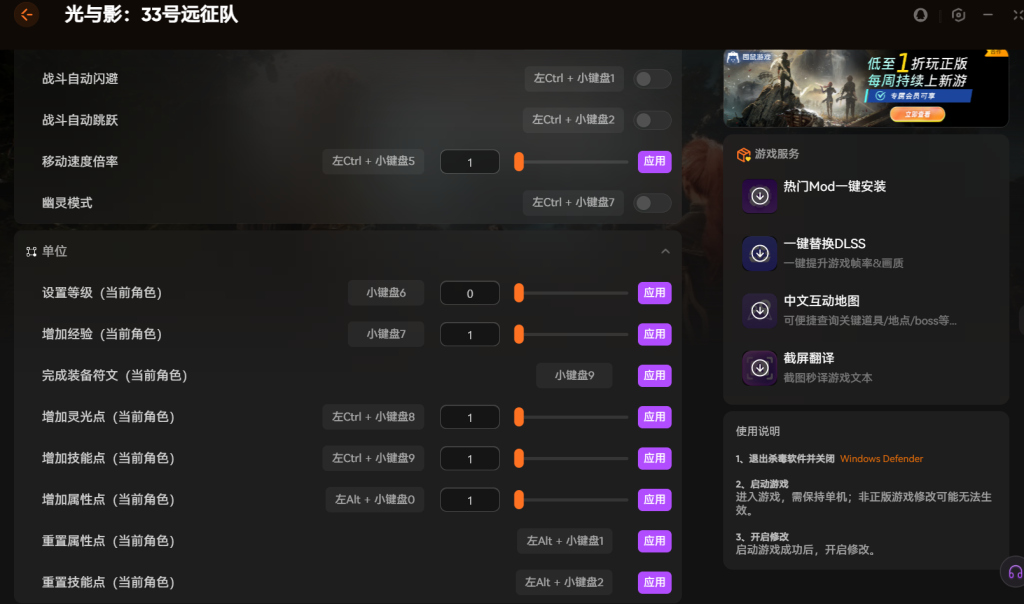Click the 小键盘9 hotkey box for 完成装备符文
1024x604 pixels.
pyautogui.click(x=574, y=376)
